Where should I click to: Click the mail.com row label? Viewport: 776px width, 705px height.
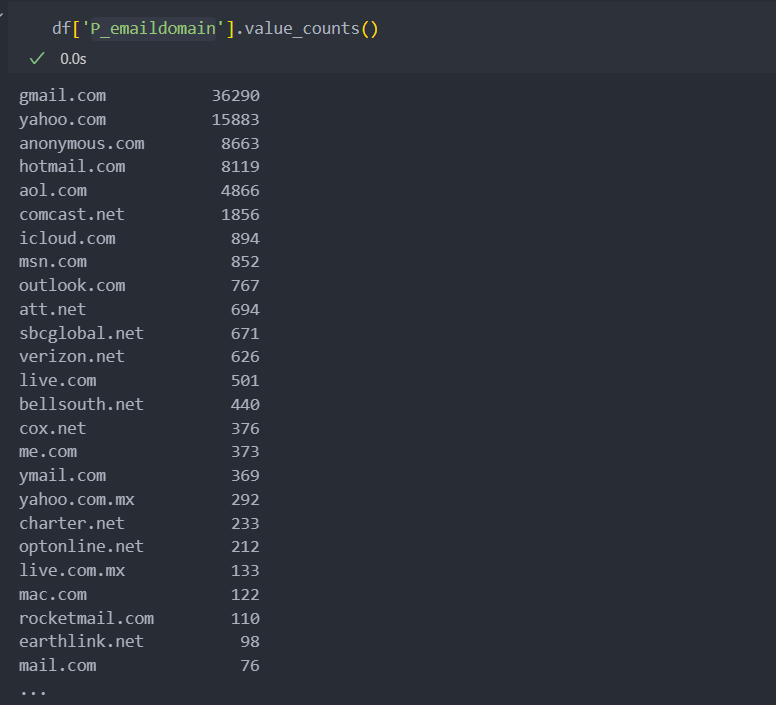(x=58, y=665)
